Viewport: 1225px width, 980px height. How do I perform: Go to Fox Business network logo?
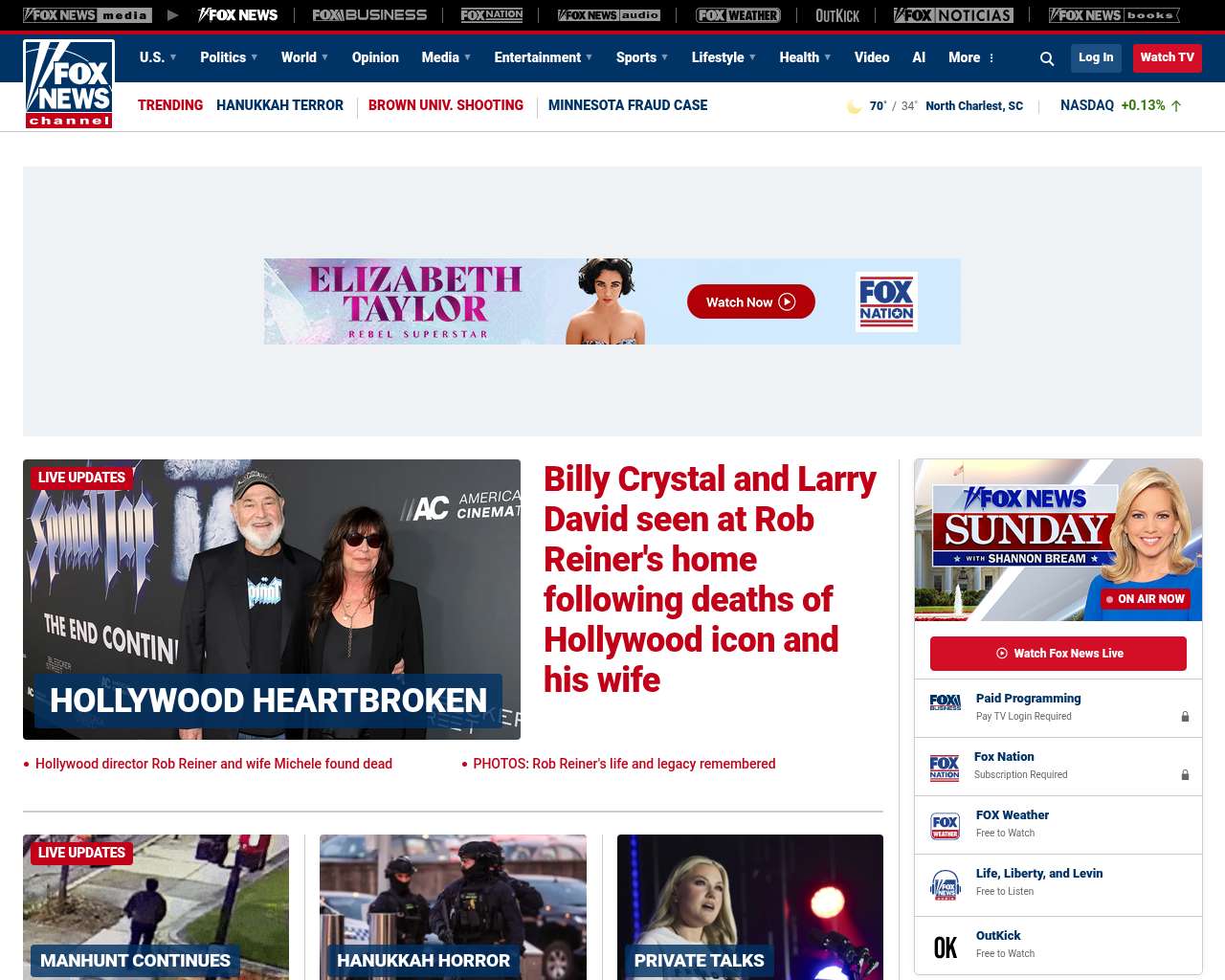[x=369, y=15]
